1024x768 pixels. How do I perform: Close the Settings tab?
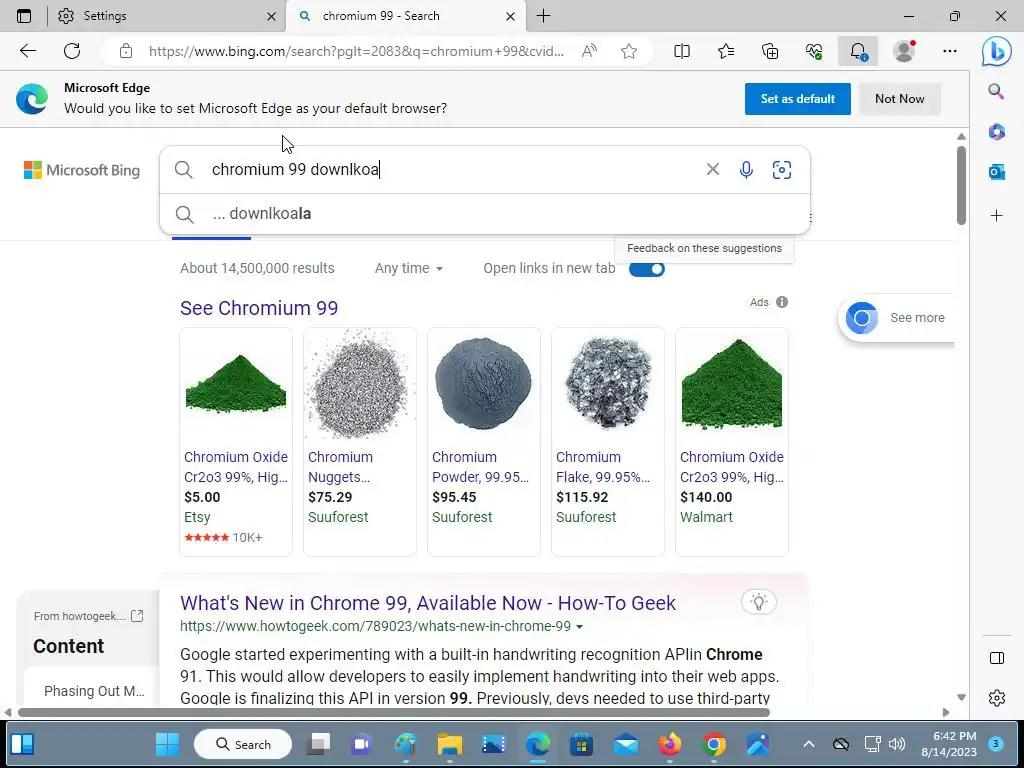tap(272, 16)
